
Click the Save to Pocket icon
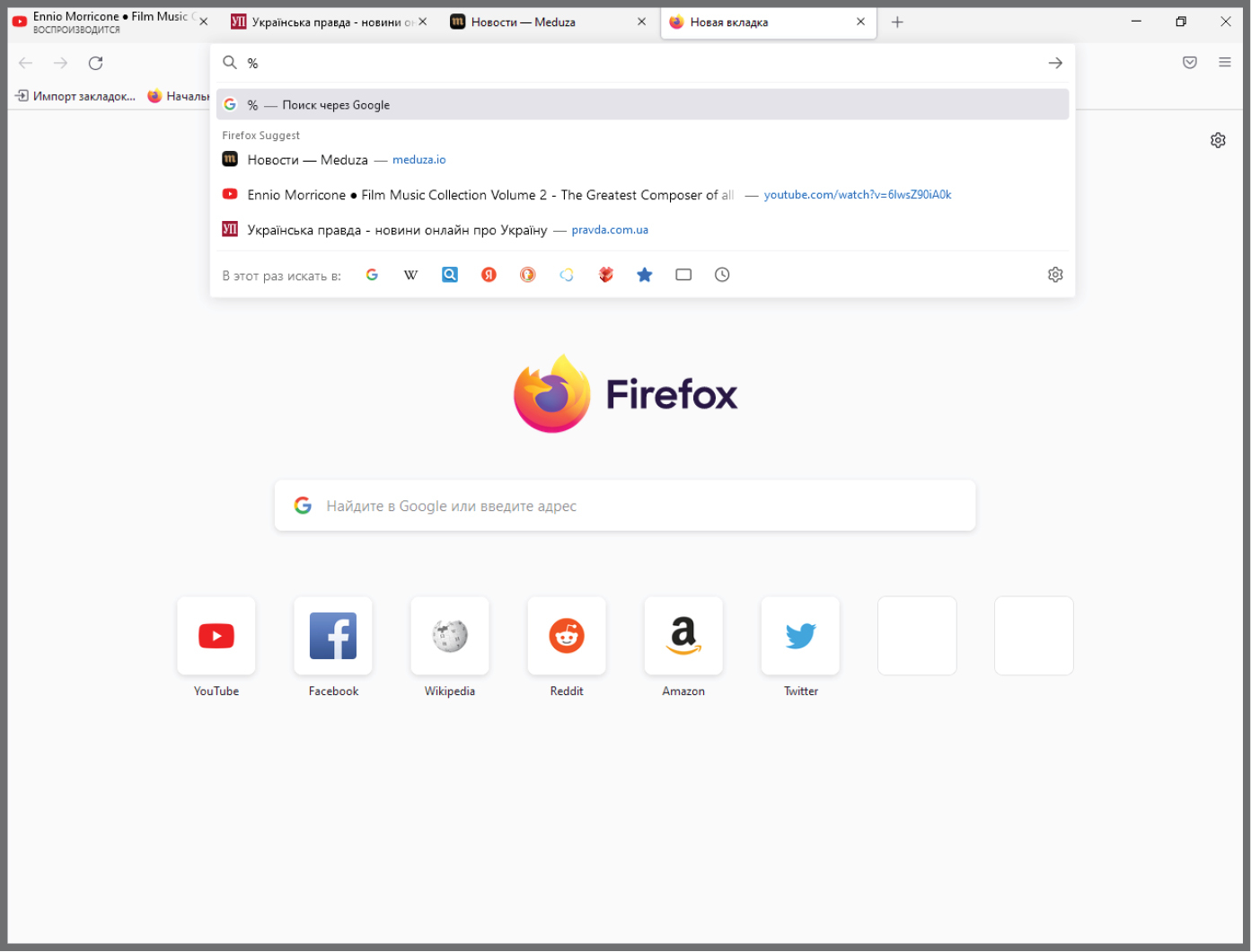(1190, 62)
